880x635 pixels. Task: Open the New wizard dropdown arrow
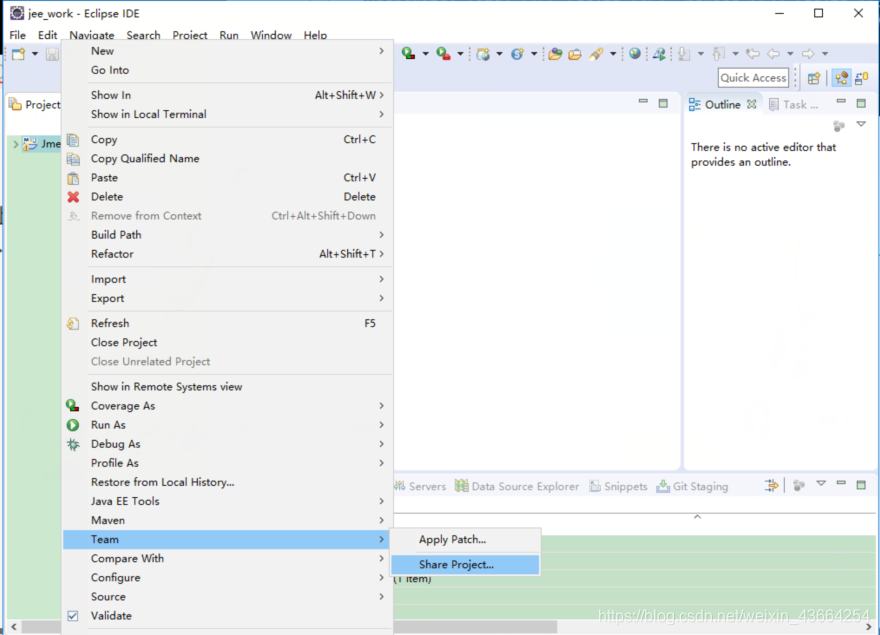35,54
